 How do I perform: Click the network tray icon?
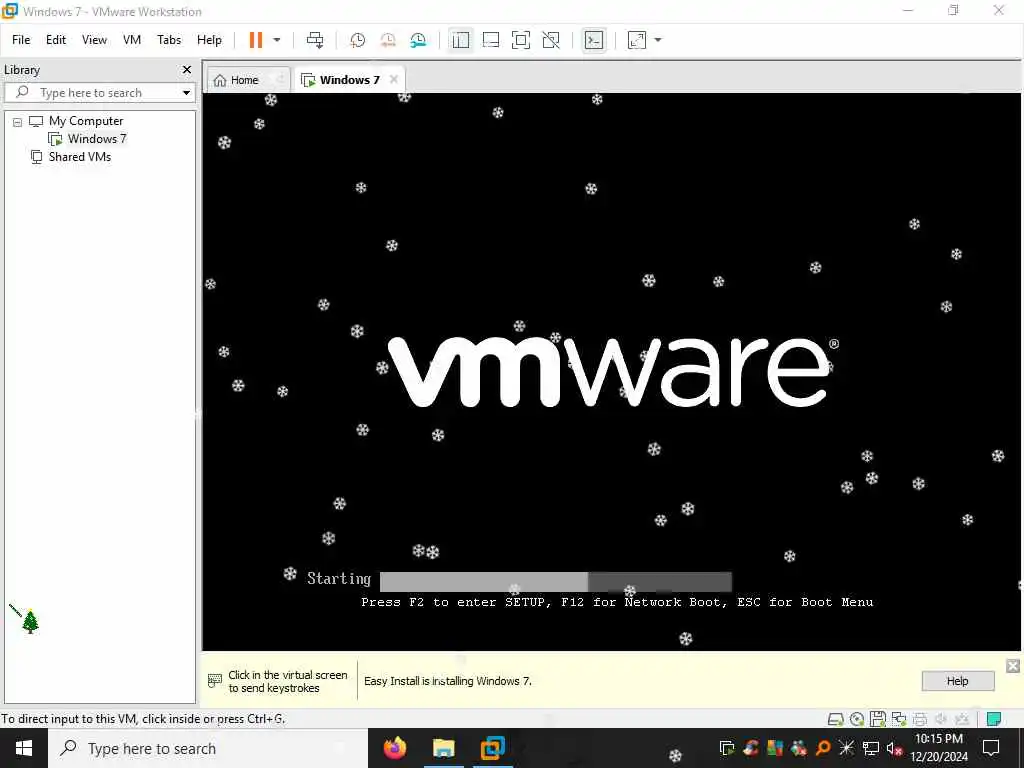tap(871, 748)
